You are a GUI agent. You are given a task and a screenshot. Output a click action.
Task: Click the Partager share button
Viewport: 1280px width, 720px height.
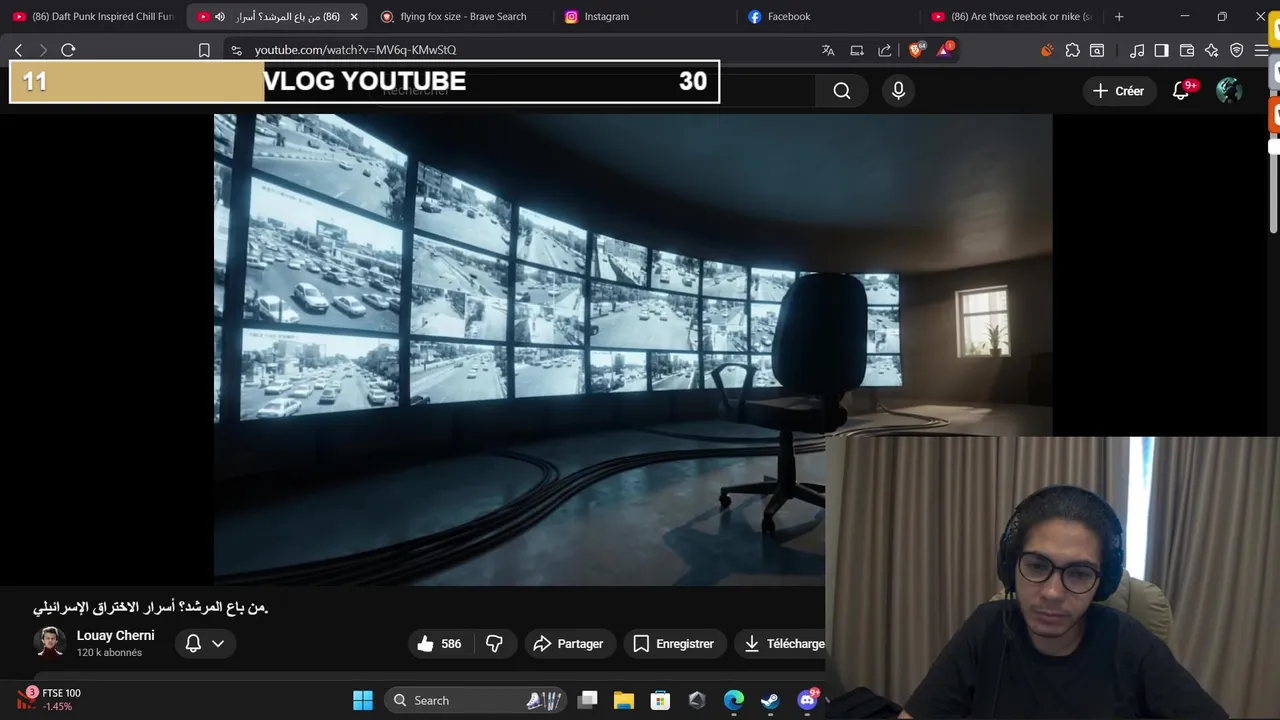(x=568, y=644)
